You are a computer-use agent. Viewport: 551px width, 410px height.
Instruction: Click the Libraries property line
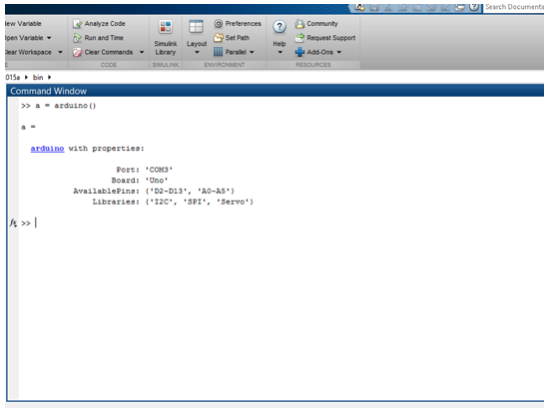[x=173, y=202]
